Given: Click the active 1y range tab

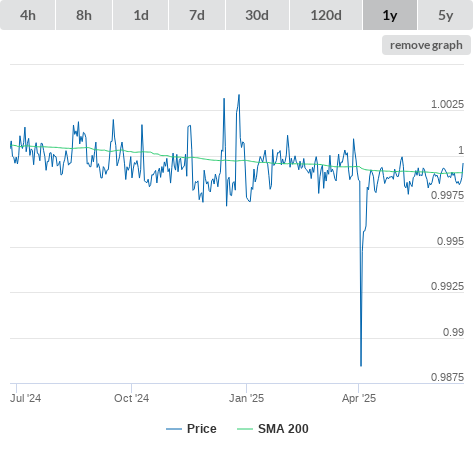Looking at the screenshot, I should coord(390,15).
